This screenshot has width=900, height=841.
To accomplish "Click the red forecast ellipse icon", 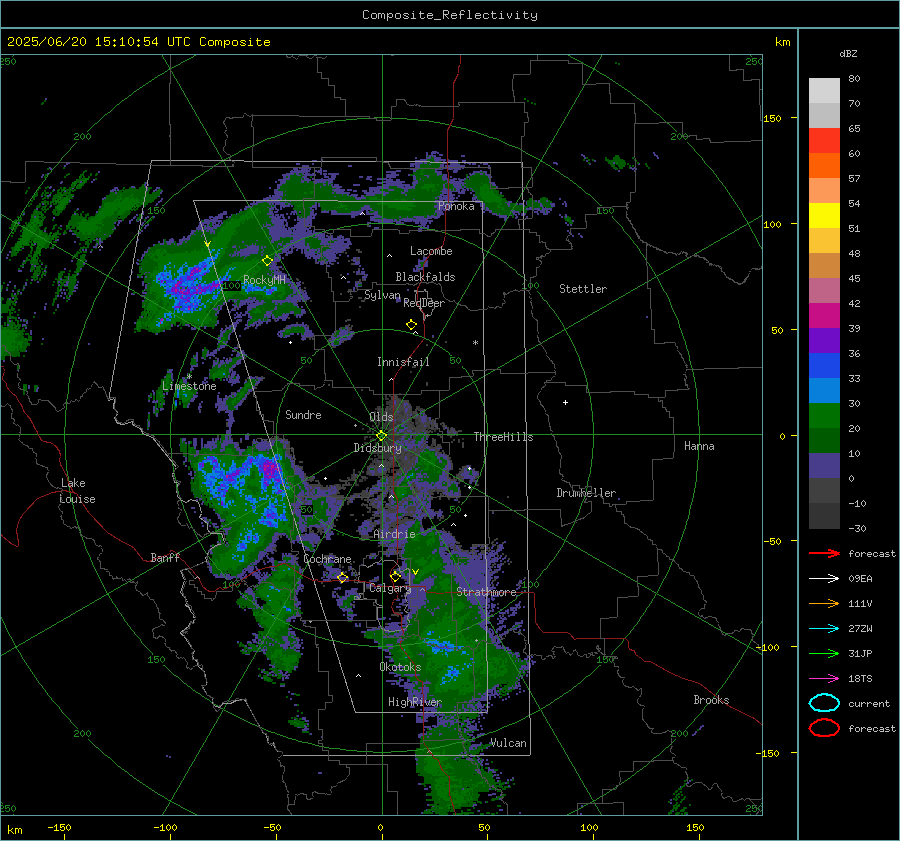I will 824,728.
